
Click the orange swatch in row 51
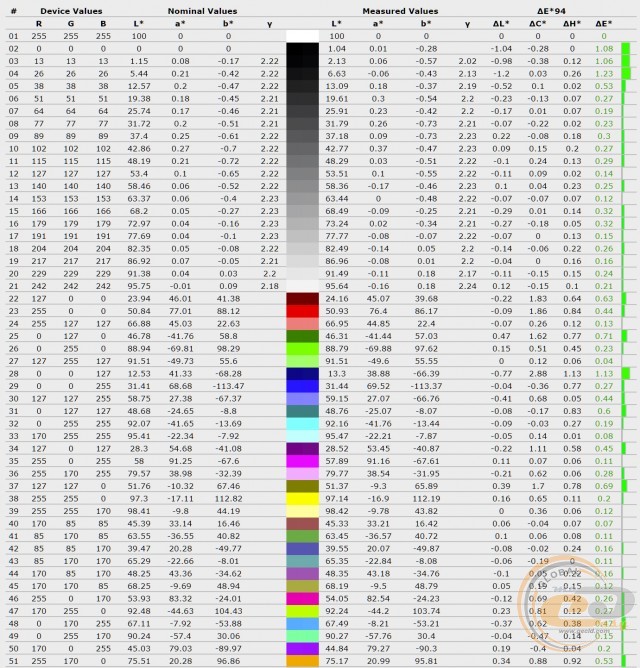302,661
